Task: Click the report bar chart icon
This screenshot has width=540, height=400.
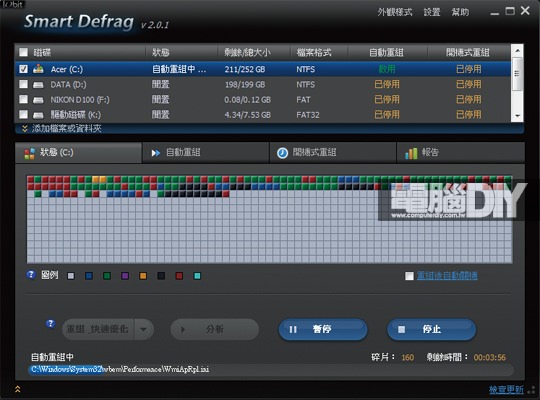Action: pos(411,153)
